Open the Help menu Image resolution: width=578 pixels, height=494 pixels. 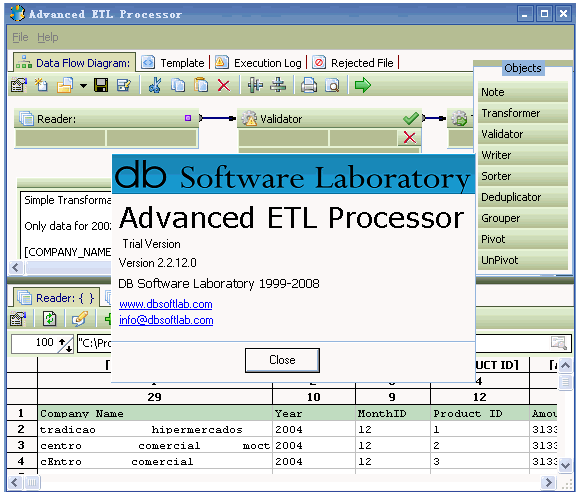[x=48, y=37]
